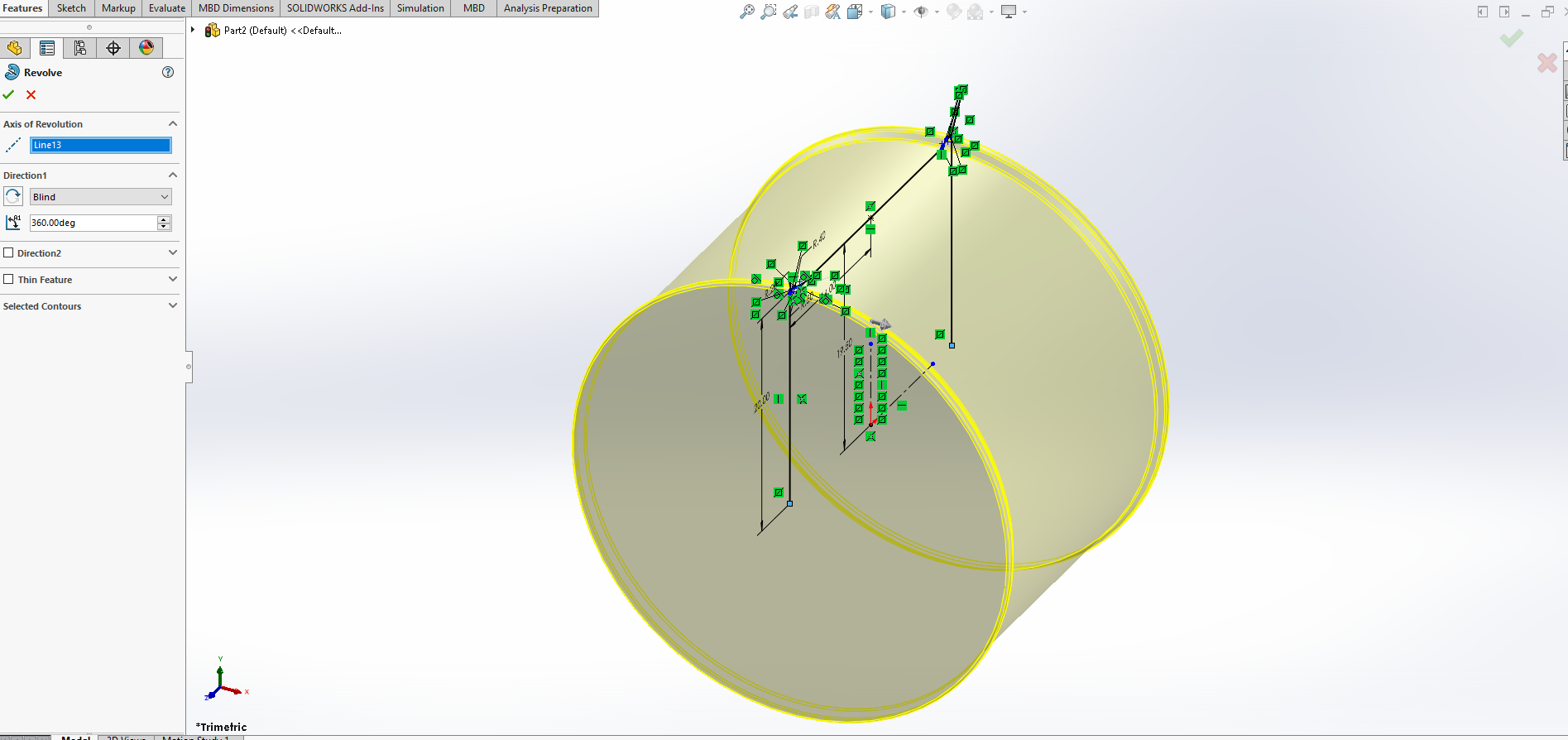Click the Dynamic Annotation Views icon

pyautogui.click(x=833, y=12)
